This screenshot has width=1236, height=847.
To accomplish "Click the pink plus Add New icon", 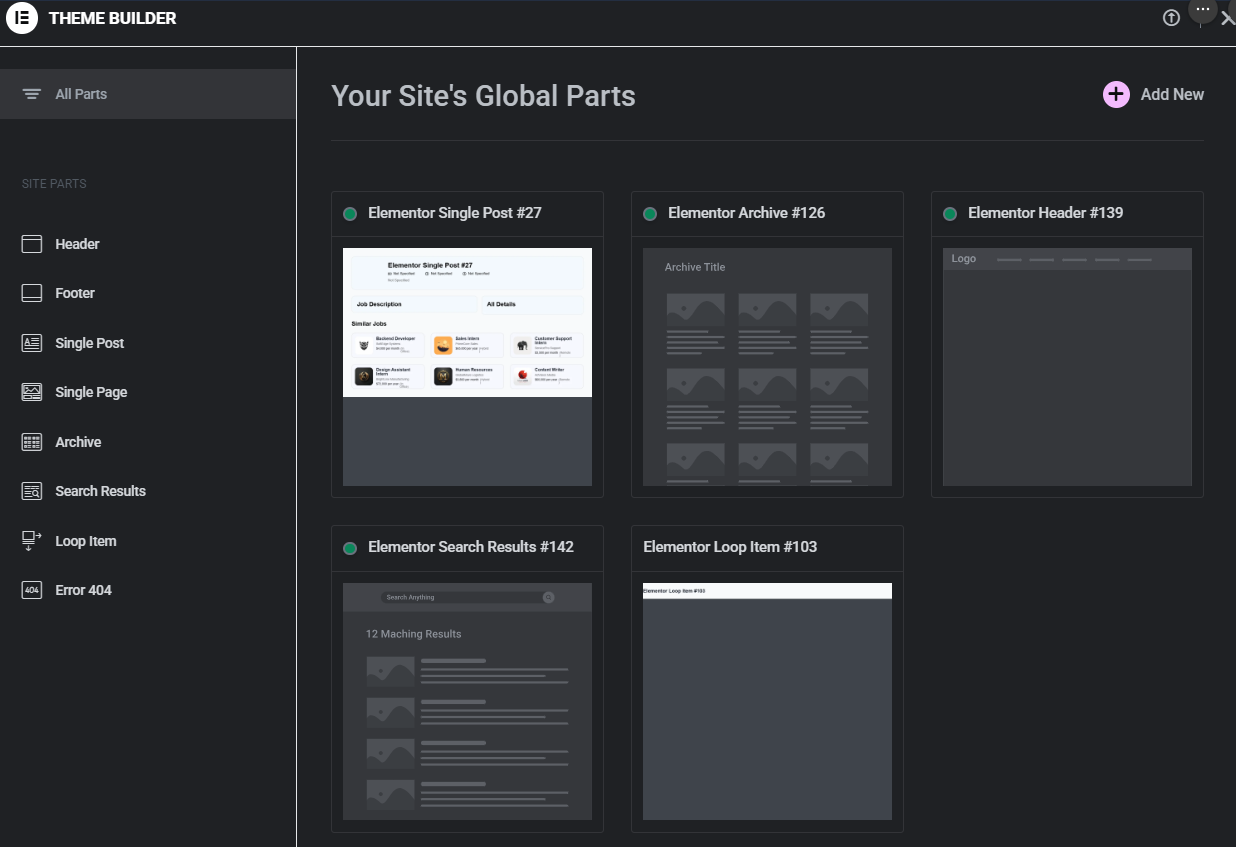I will [1116, 94].
